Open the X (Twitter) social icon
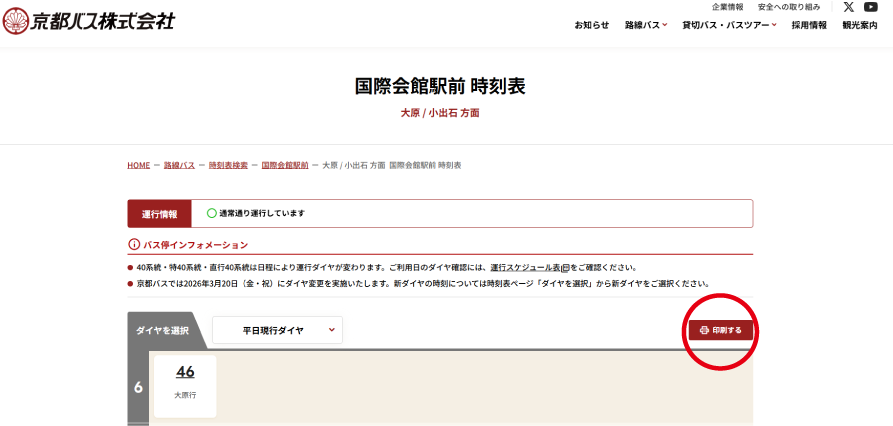This screenshot has width=893, height=426. (848, 7)
